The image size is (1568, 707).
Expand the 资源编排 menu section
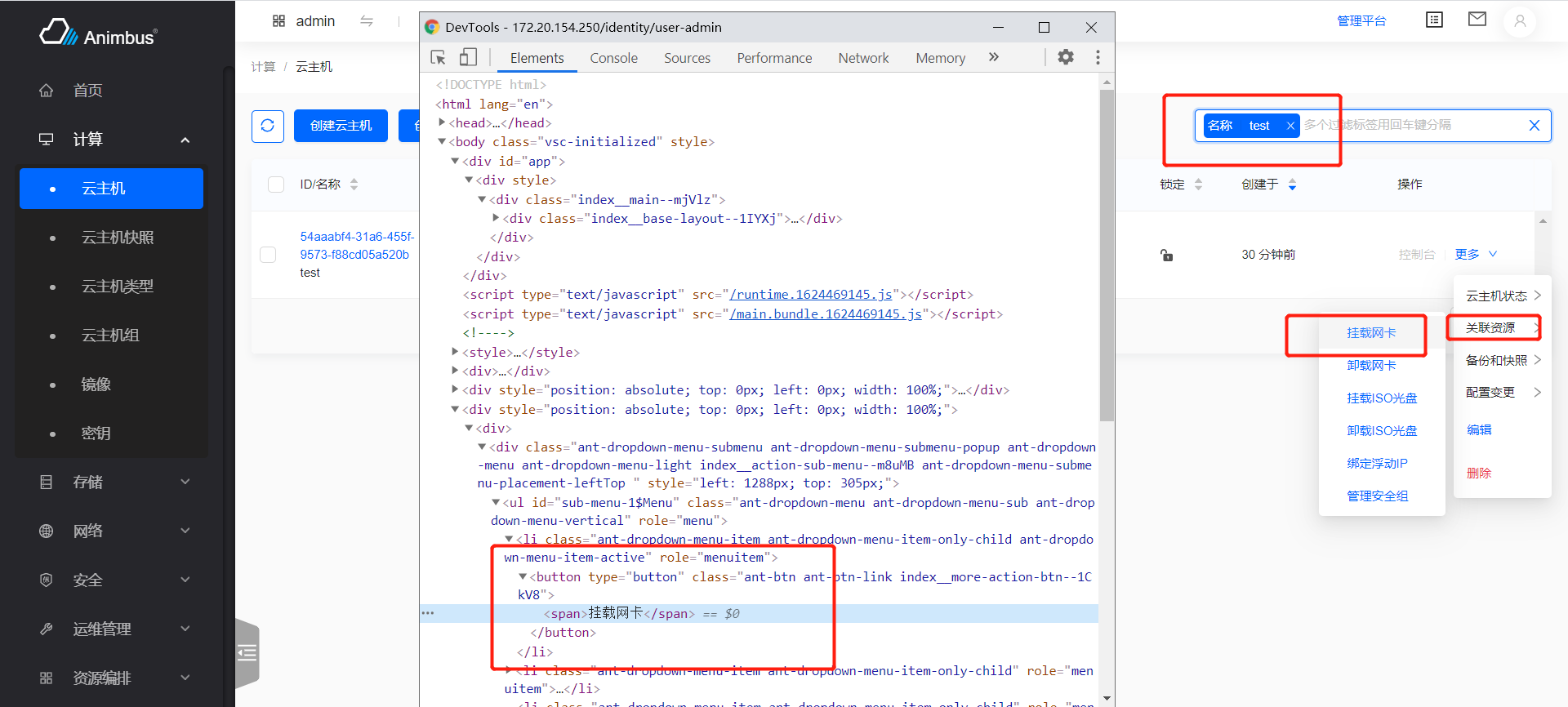(x=185, y=678)
